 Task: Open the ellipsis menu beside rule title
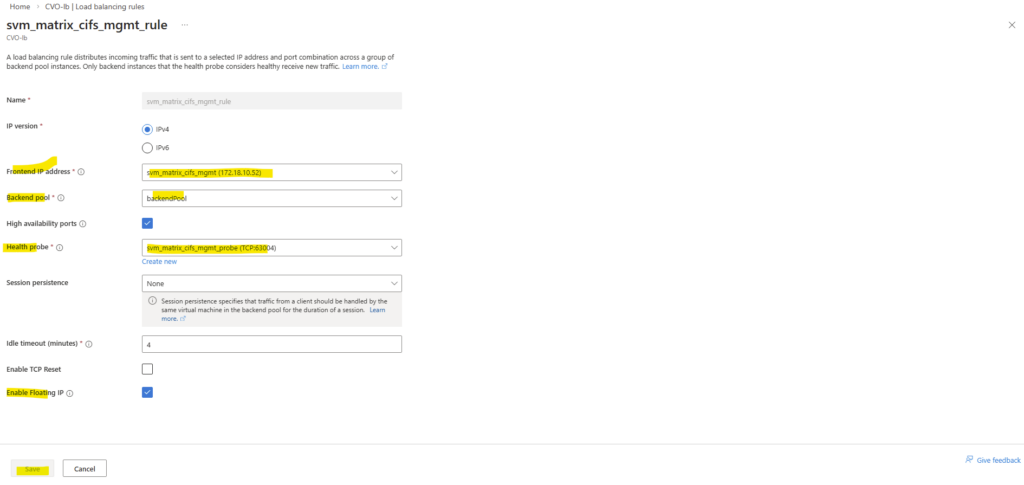[185, 24]
